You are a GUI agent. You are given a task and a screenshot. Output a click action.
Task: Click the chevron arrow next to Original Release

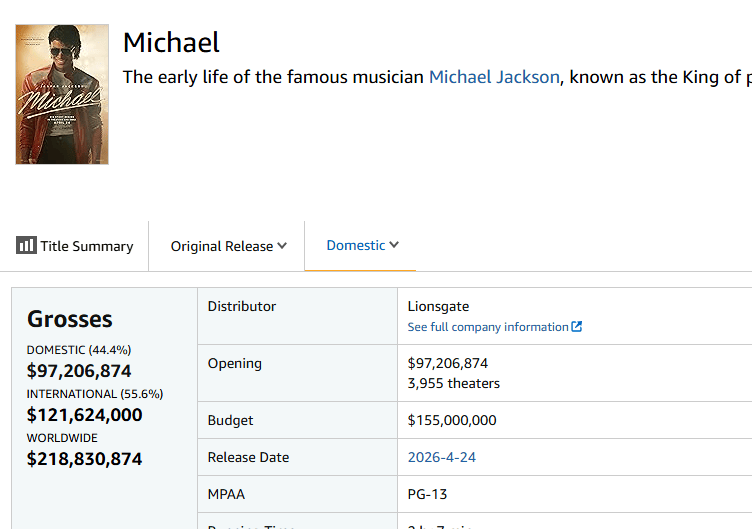tap(282, 246)
